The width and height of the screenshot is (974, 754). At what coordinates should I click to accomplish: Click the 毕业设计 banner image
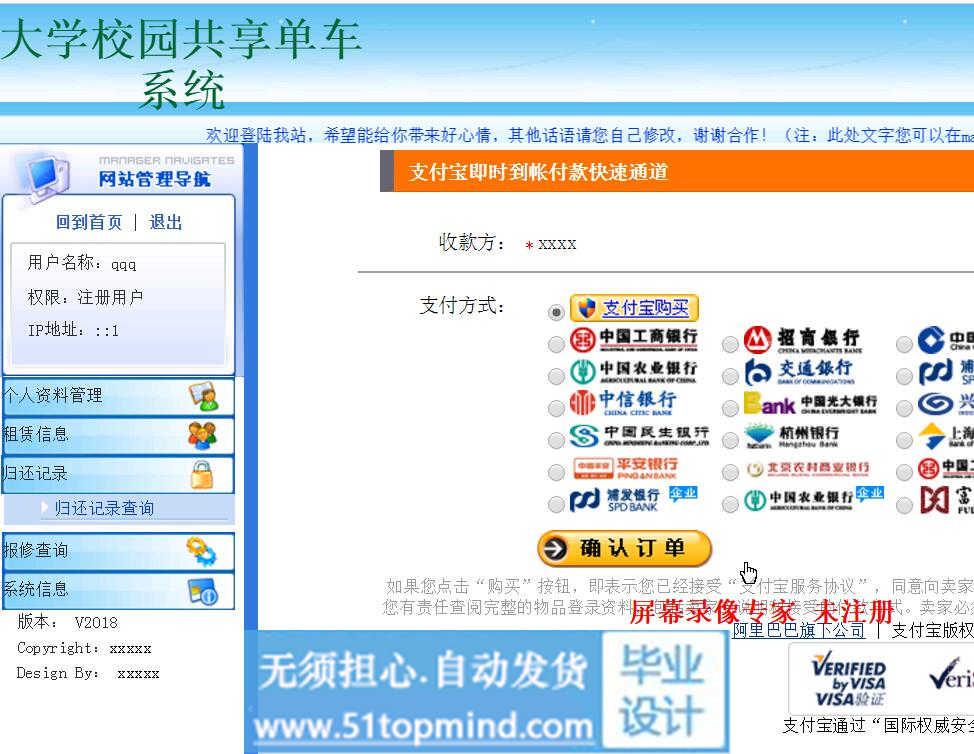coord(664,689)
